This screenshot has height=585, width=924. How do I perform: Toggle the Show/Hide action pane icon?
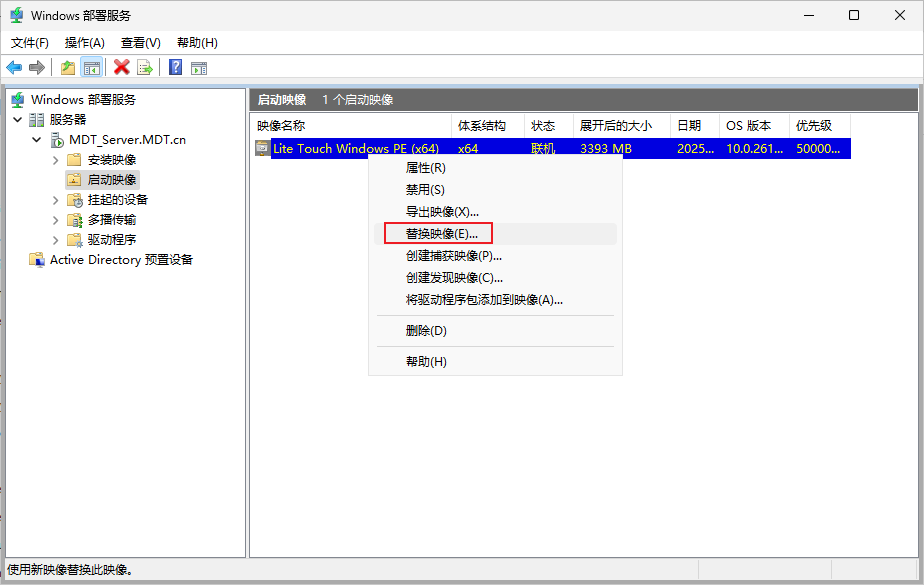[198, 67]
